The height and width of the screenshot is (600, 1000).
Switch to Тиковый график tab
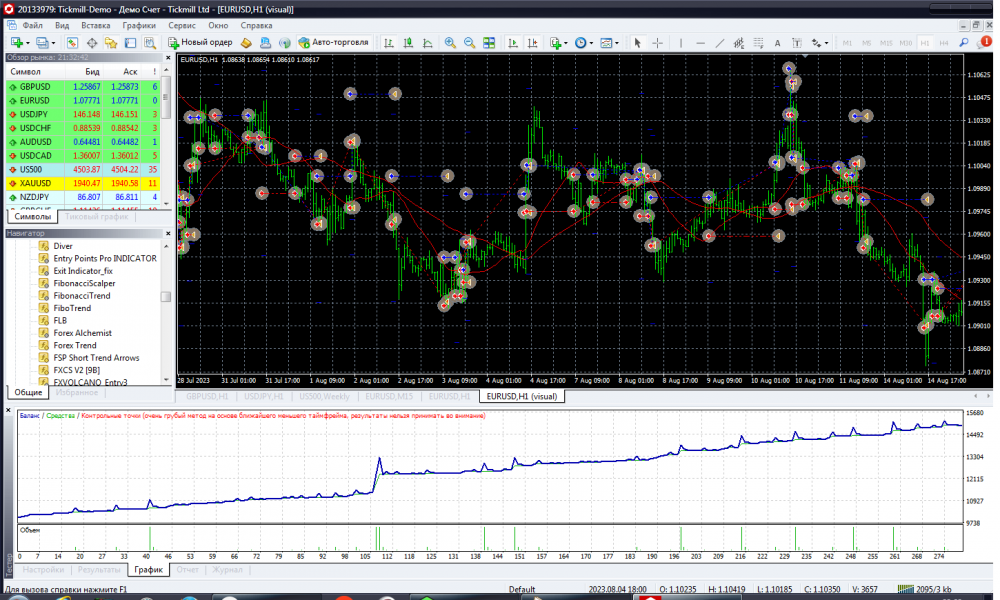click(96, 217)
